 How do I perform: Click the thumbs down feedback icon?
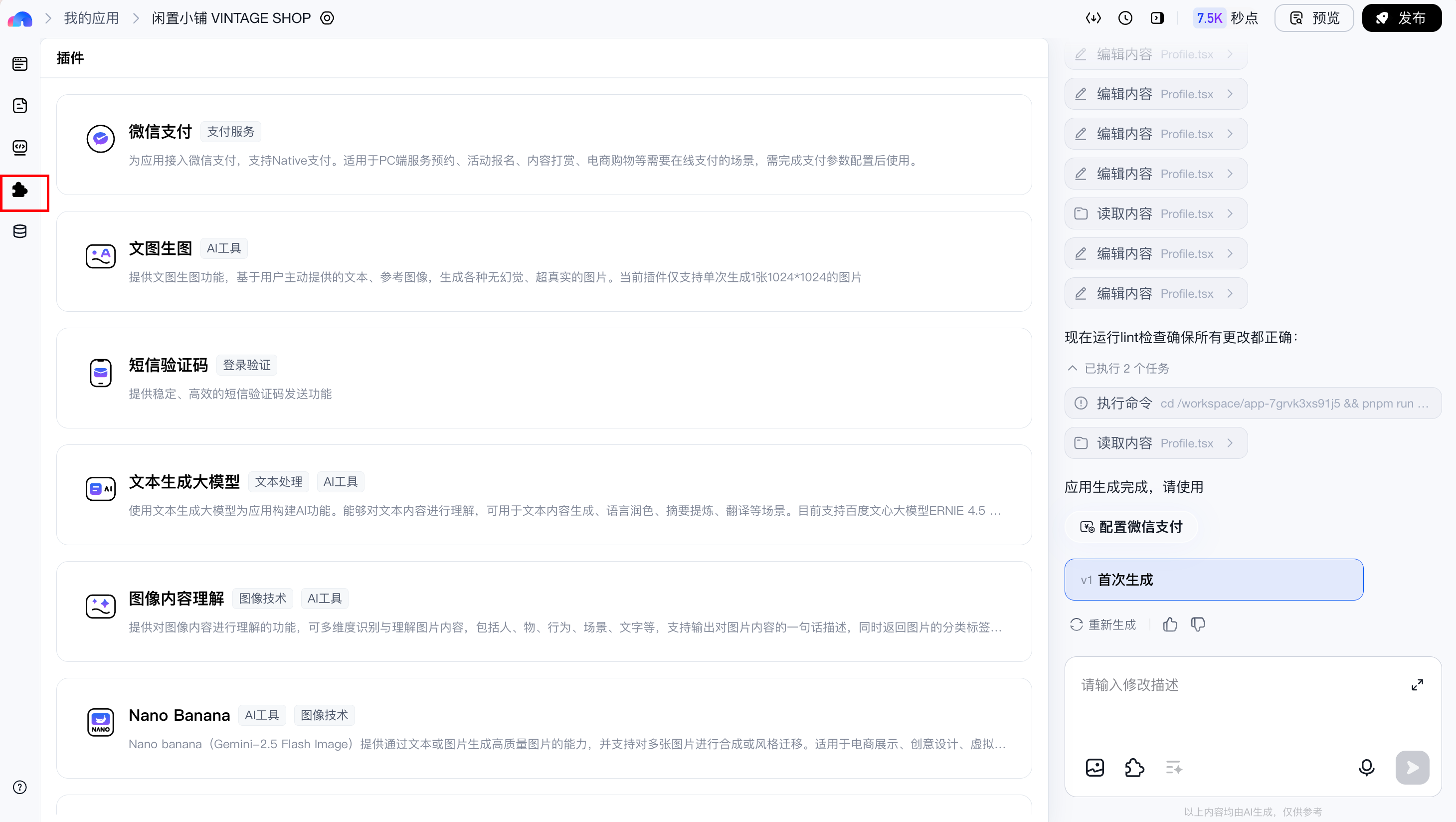(x=1198, y=624)
